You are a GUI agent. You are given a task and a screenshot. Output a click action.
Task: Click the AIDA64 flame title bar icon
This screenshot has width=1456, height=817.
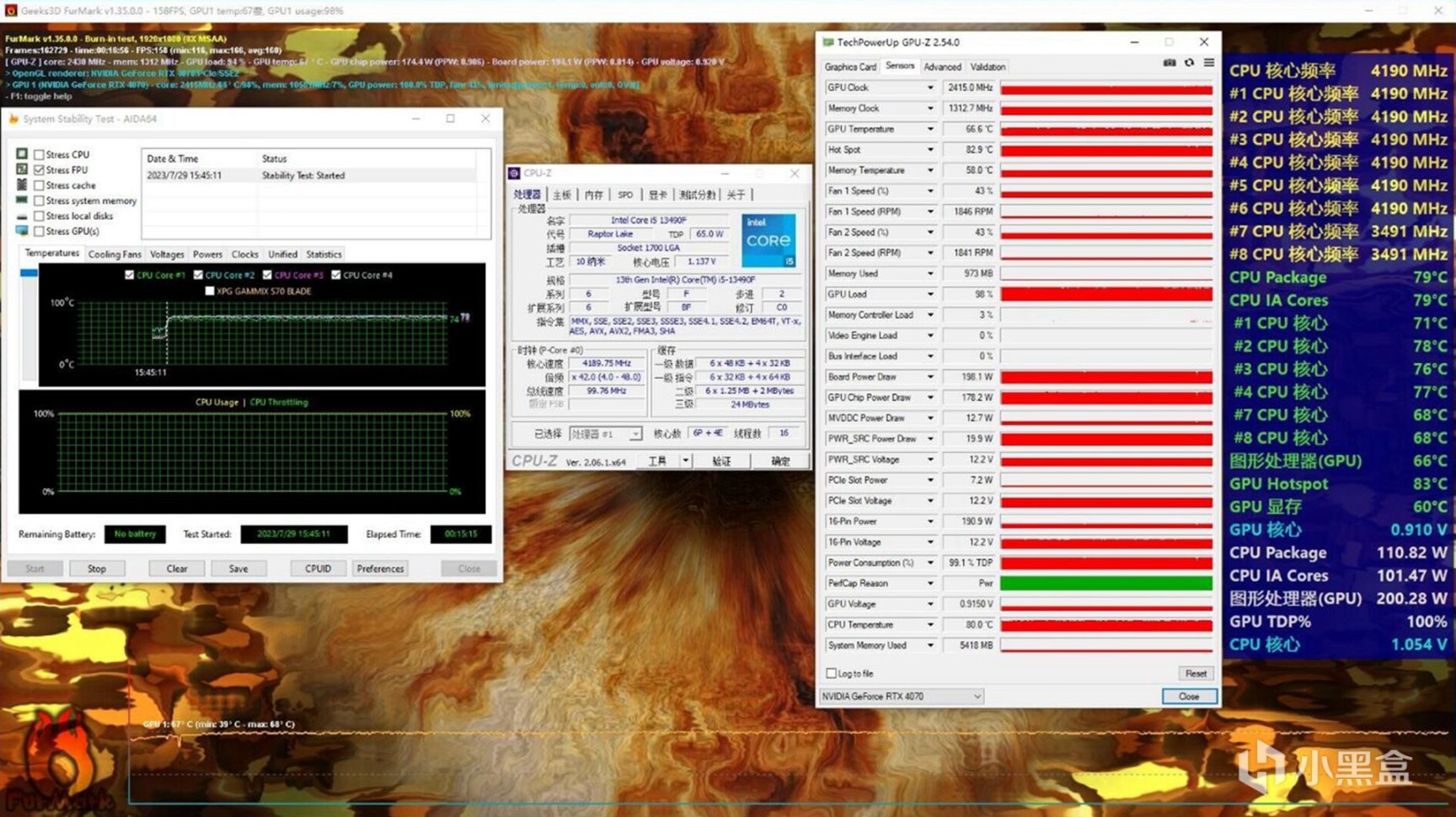(13, 119)
